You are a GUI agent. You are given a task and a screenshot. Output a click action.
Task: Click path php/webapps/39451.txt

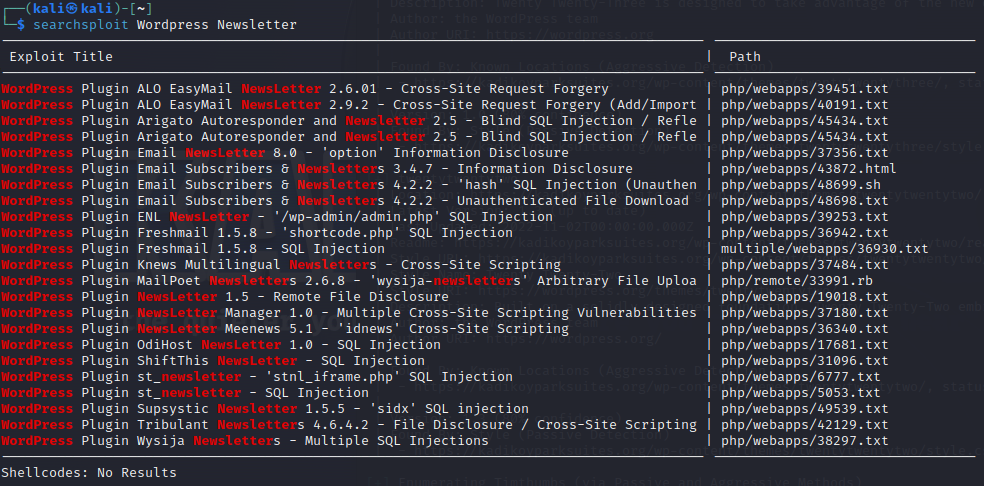805,89
